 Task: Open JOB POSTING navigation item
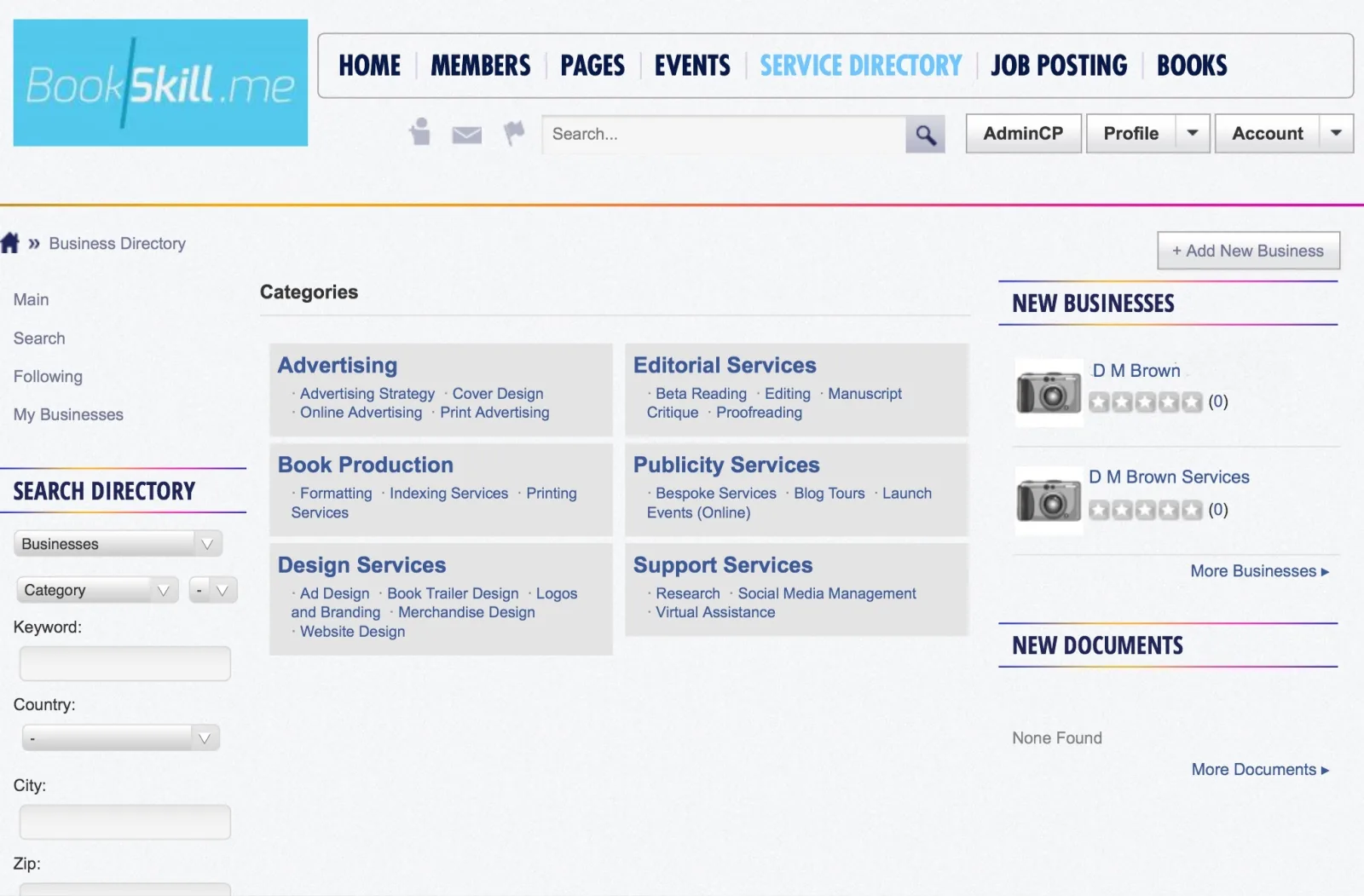[x=1059, y=66]
